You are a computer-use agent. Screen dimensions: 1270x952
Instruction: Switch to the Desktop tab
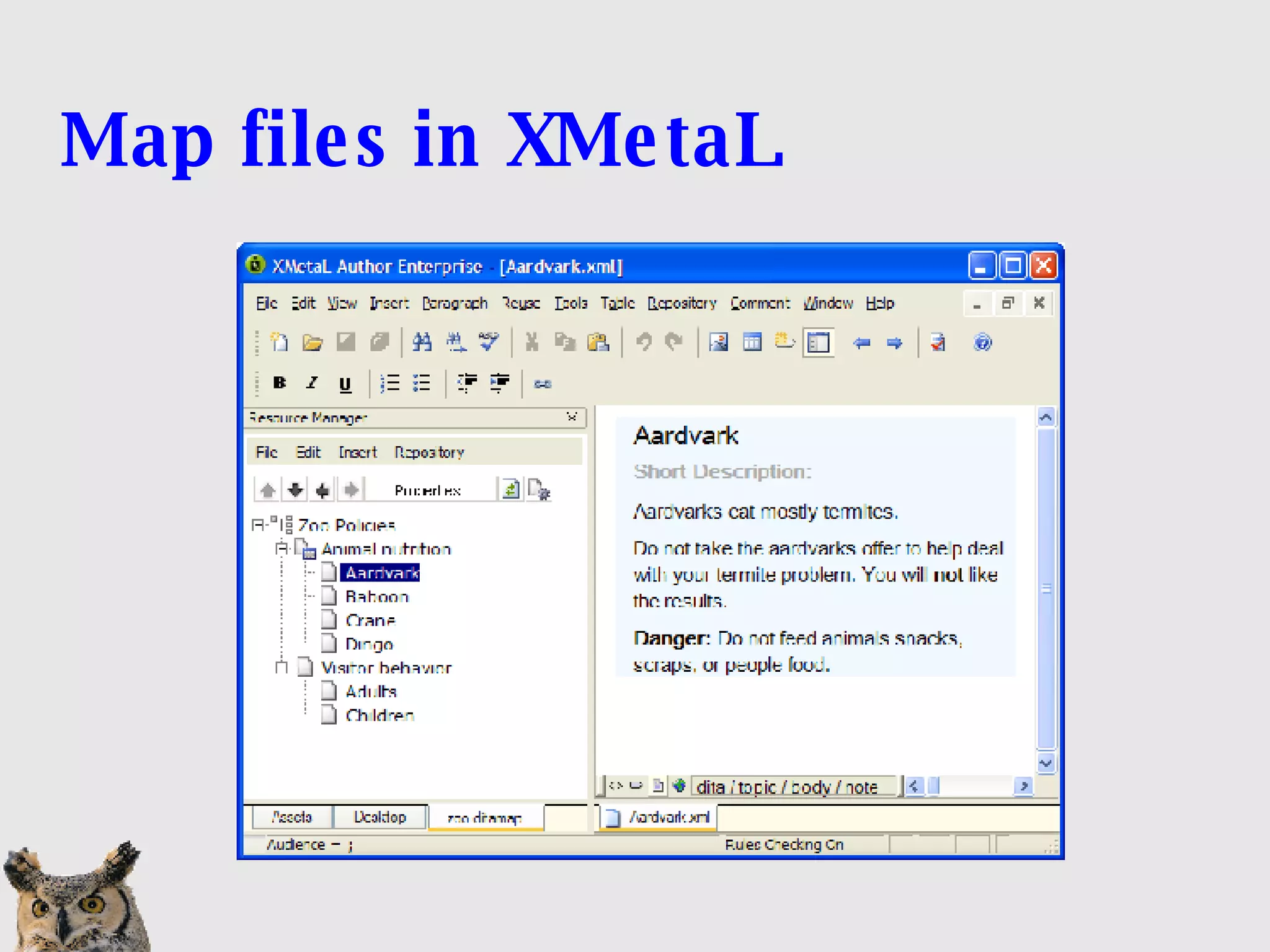[380, 818]
